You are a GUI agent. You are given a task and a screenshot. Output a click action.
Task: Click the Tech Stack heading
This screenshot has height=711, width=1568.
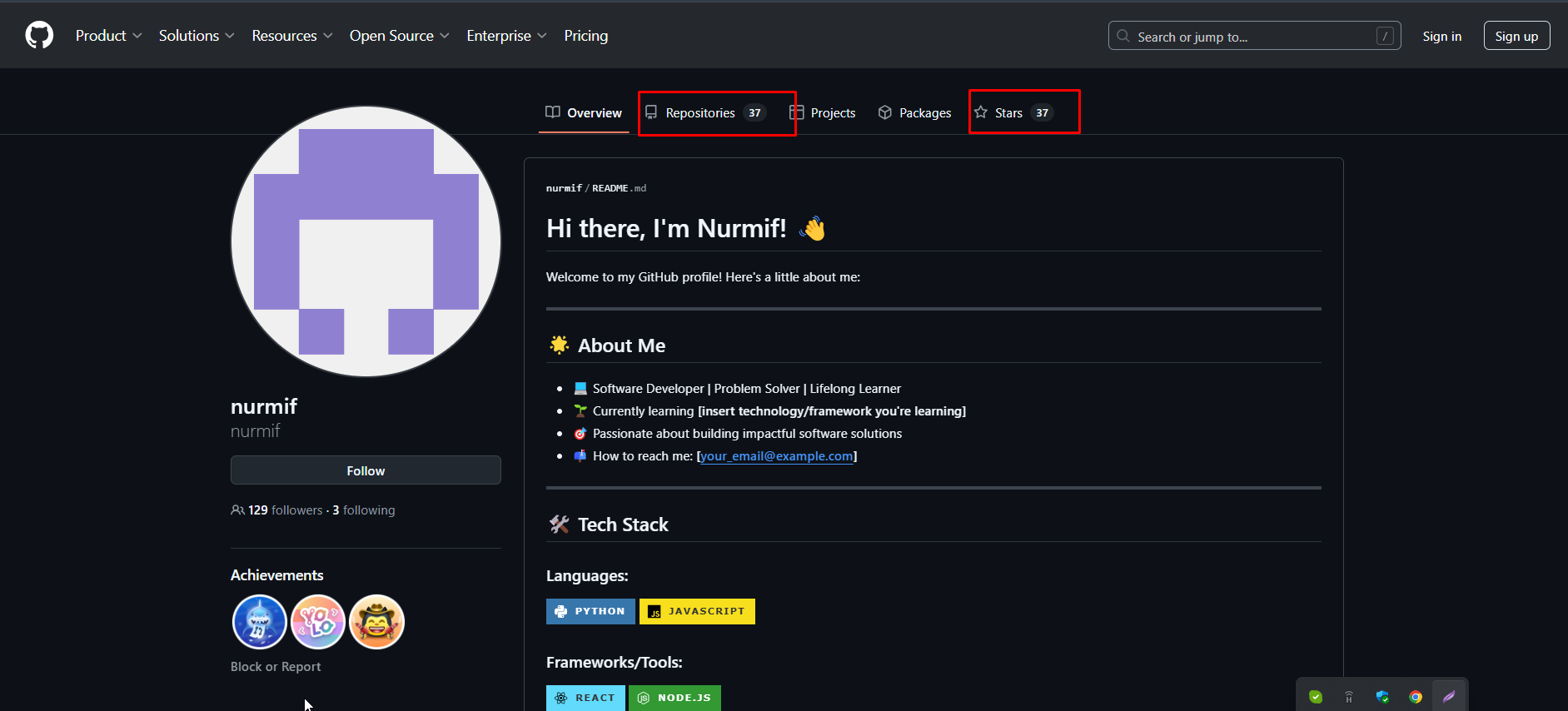click(x=623, y=525)
